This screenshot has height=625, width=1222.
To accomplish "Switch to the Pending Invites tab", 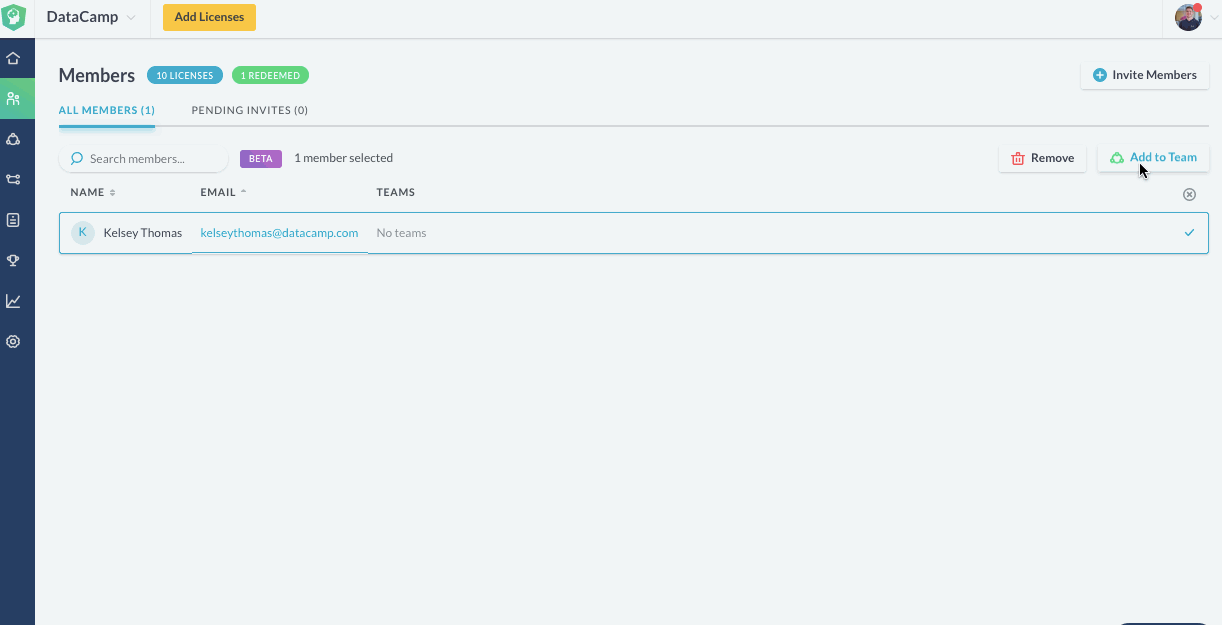I will (x=249, y=110).
